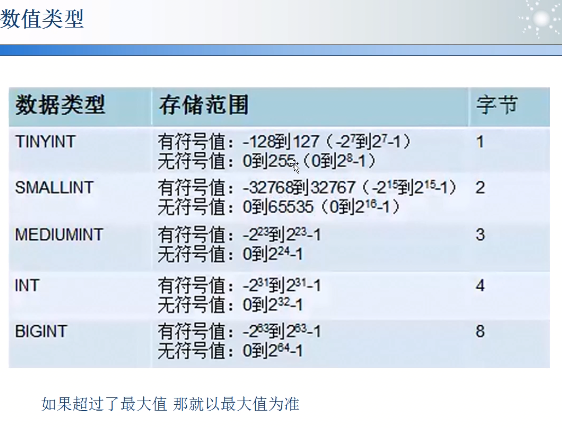Click BIGINT signed range -2⁶³到2⁶³-1 line
This screenshot has height=428, width=562.
point(239,331)
